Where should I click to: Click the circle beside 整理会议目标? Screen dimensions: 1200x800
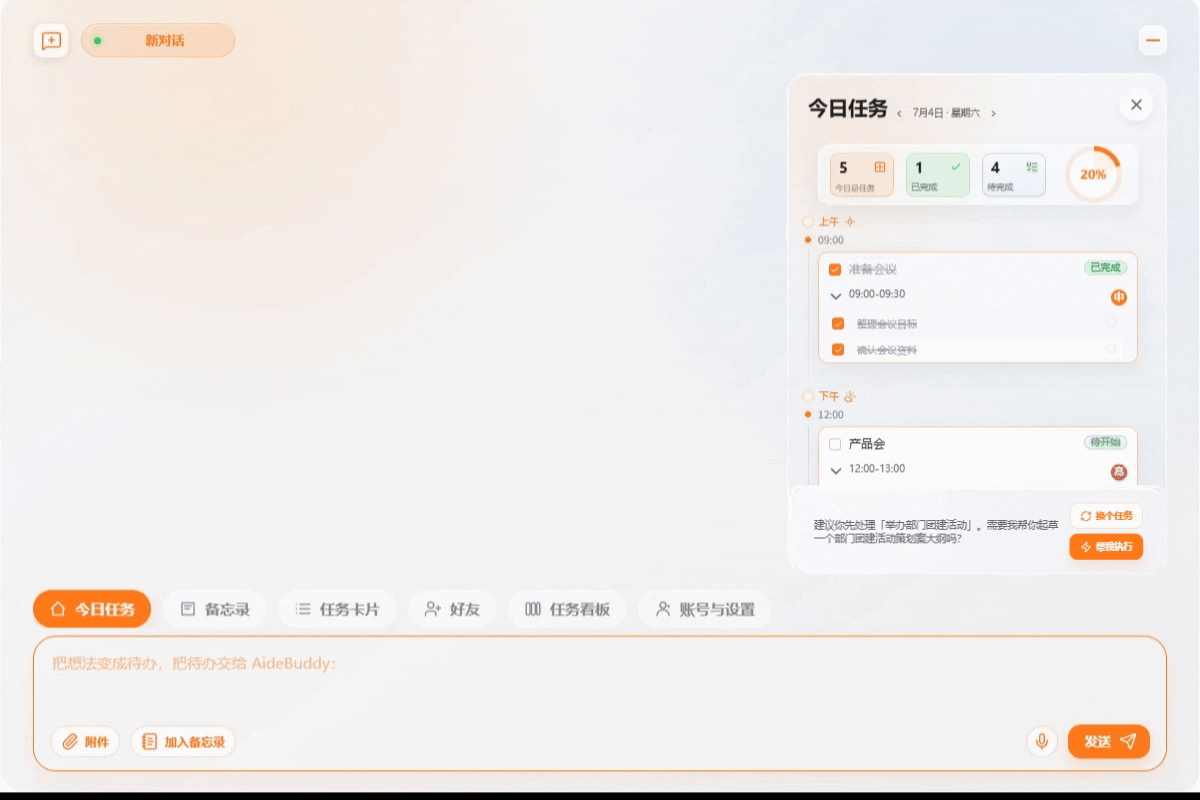coord(1111,323)
